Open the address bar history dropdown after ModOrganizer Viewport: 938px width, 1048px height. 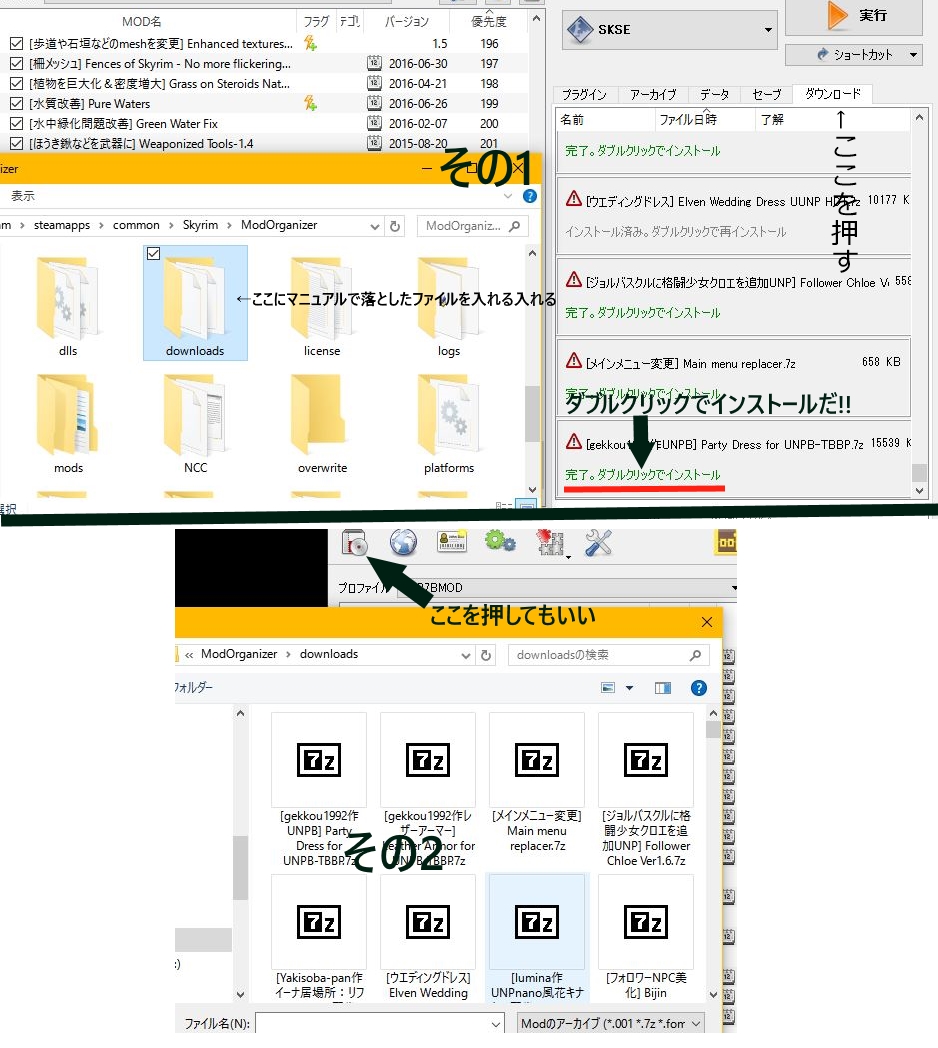pos(374,226)
